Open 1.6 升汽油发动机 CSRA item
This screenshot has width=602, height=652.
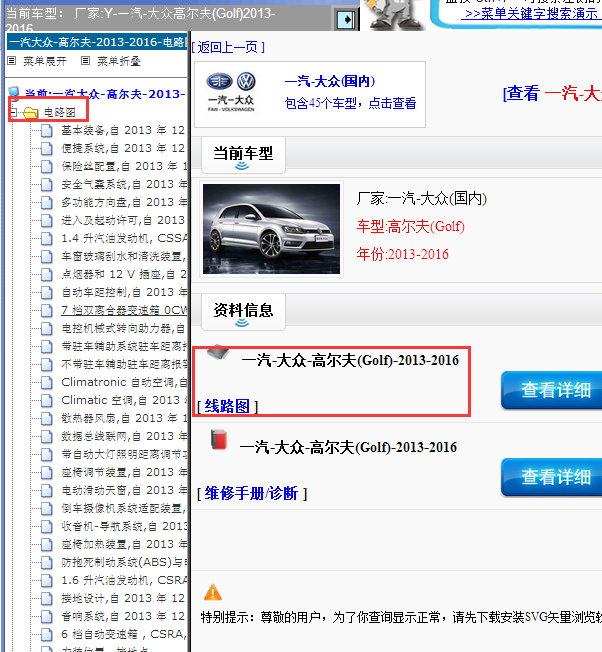(124, 580)
